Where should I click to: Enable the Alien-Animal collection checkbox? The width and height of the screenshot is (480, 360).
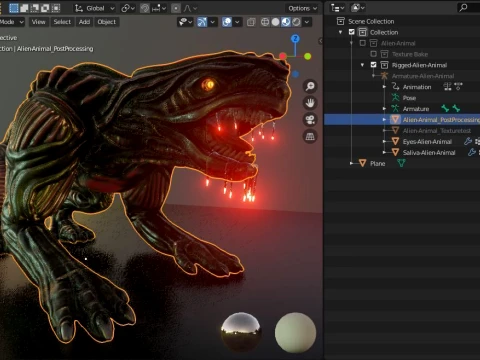click(x=363, y=43)
